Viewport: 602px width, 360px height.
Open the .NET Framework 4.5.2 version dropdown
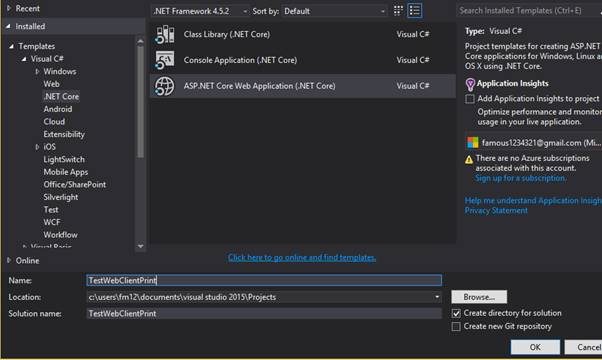tap(200, 11)
